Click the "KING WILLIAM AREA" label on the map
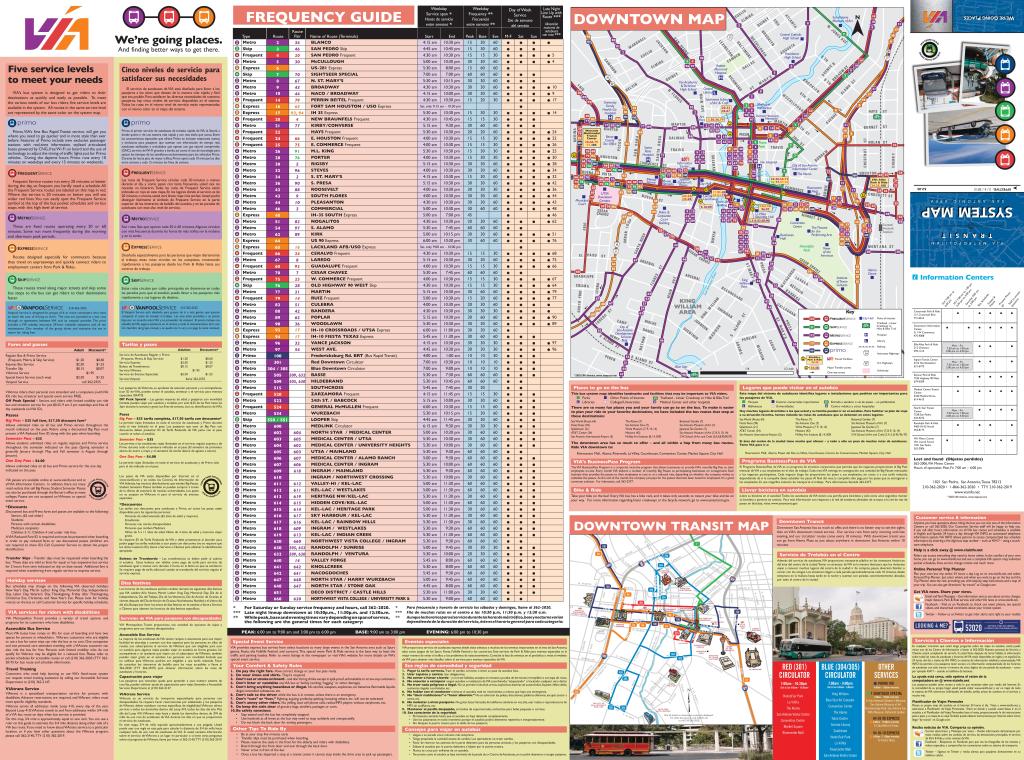The width and height of the screenshot is (1024, 760). coord(688,306)
